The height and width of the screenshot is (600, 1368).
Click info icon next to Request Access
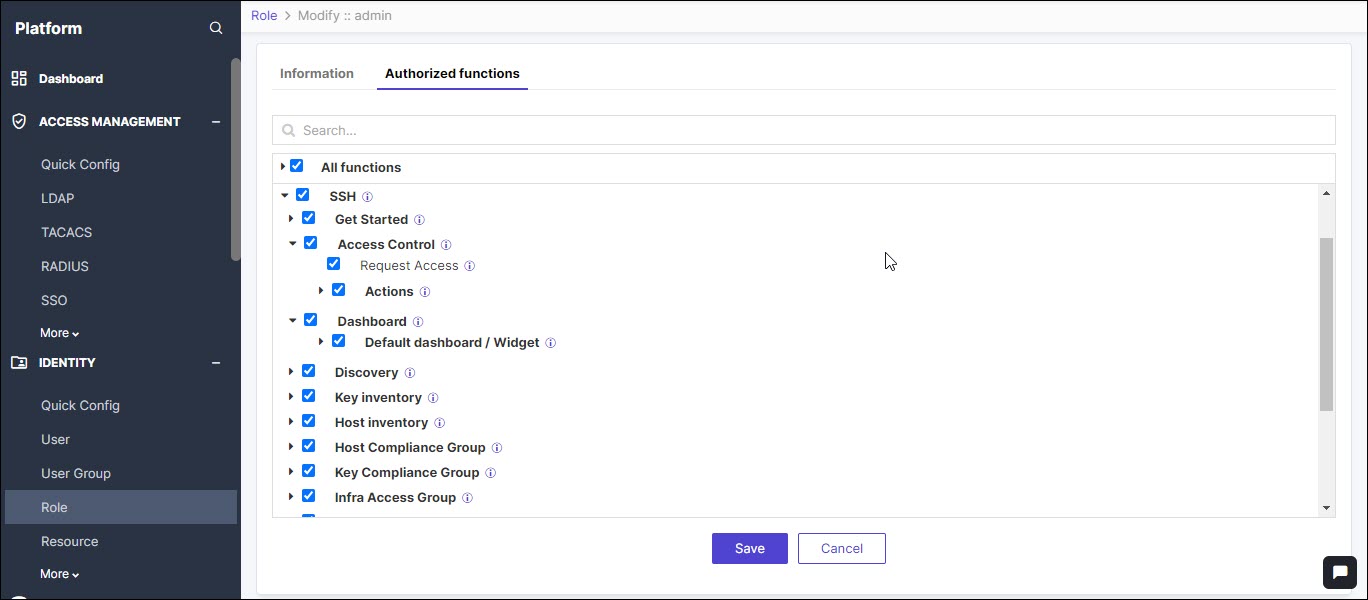[x=470, y=266]
